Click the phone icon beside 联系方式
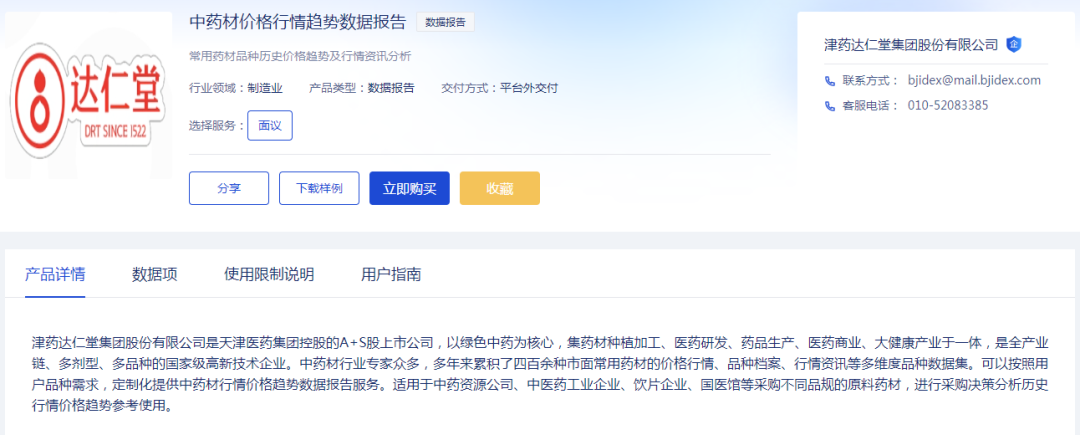The height and width of the screenshot is (435, 1080). pos(830,81)
